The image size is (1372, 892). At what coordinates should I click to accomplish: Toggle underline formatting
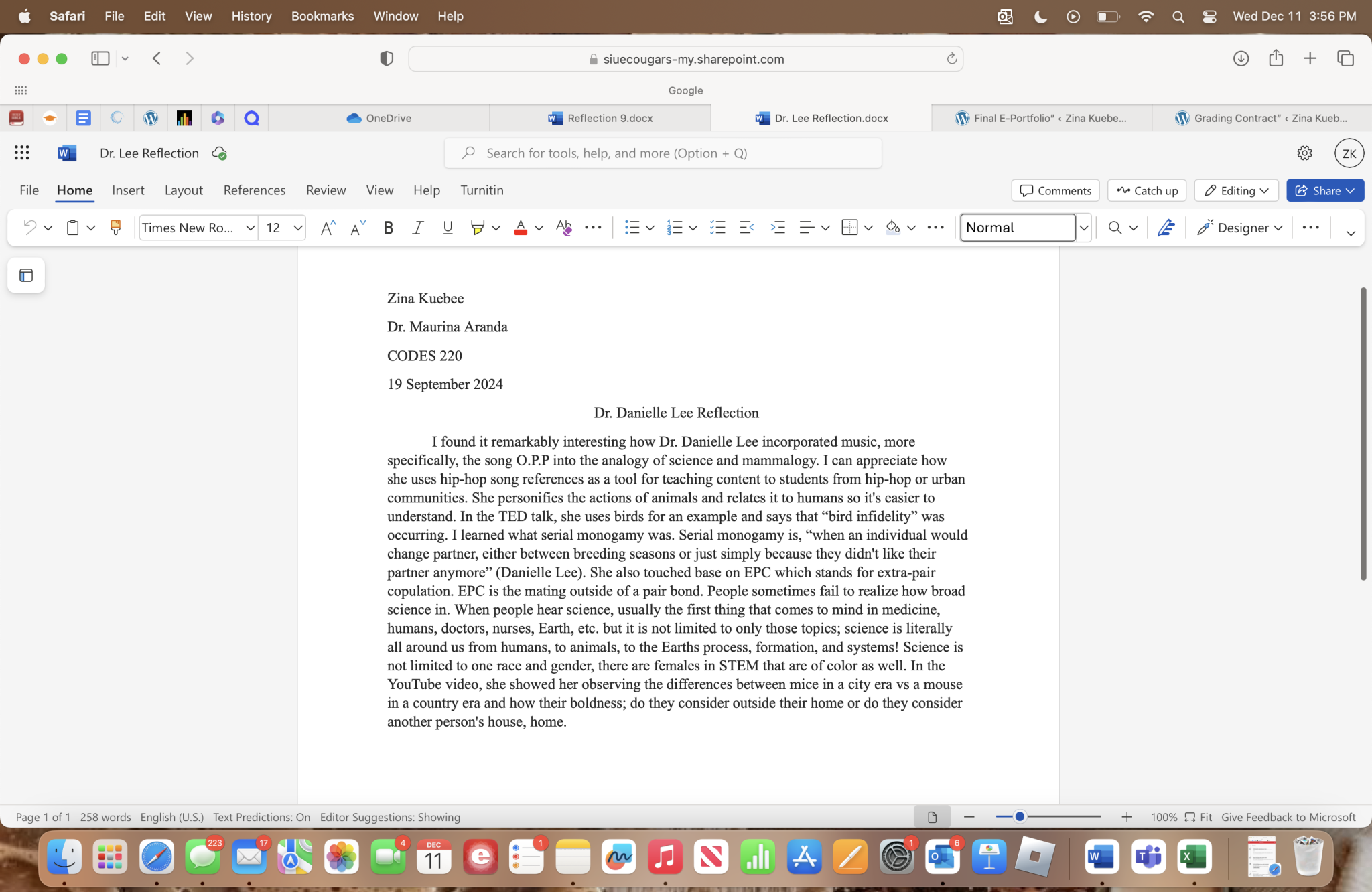(x=448, y=228)
